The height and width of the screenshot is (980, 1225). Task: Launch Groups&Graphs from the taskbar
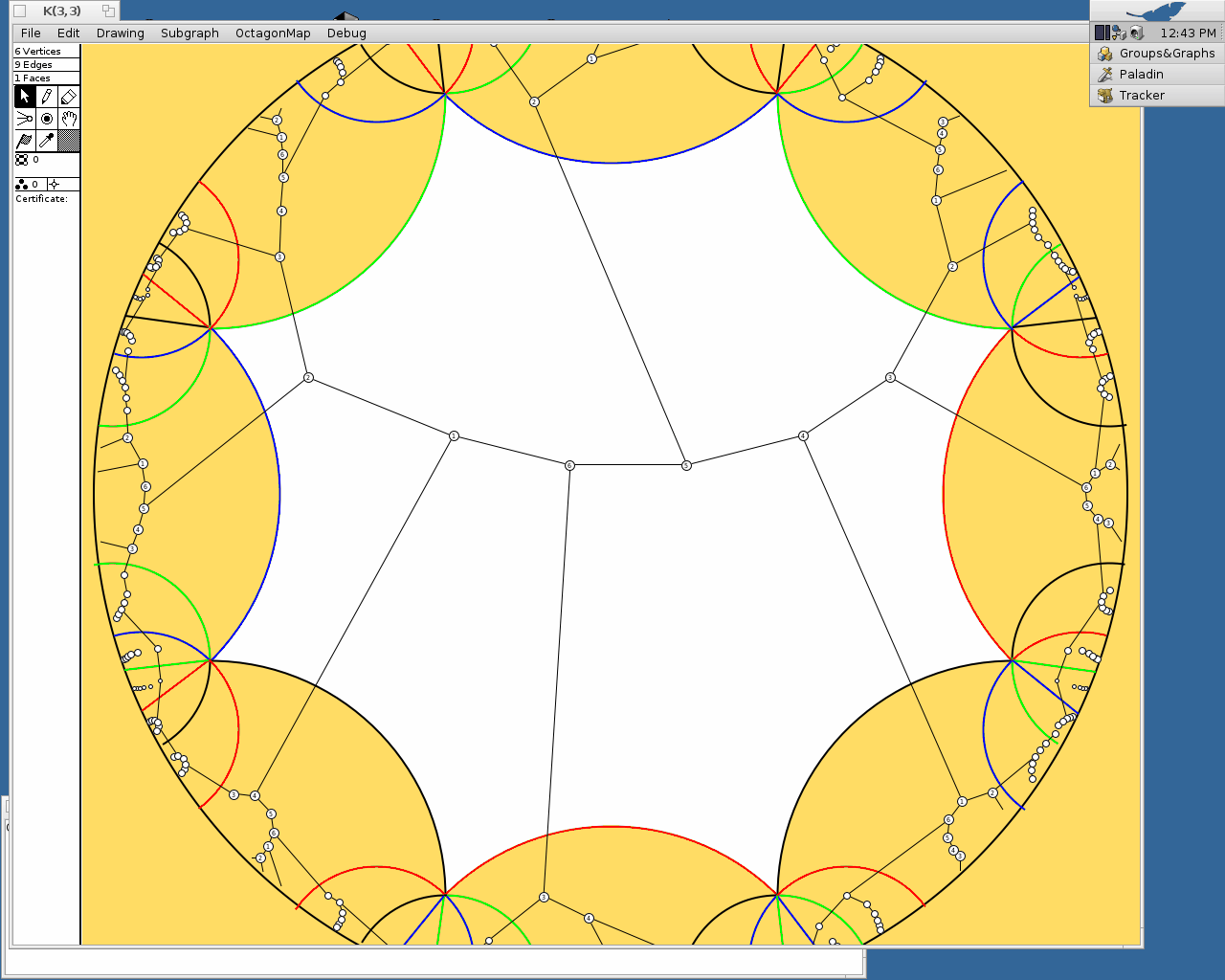[x=1156, y=53]
